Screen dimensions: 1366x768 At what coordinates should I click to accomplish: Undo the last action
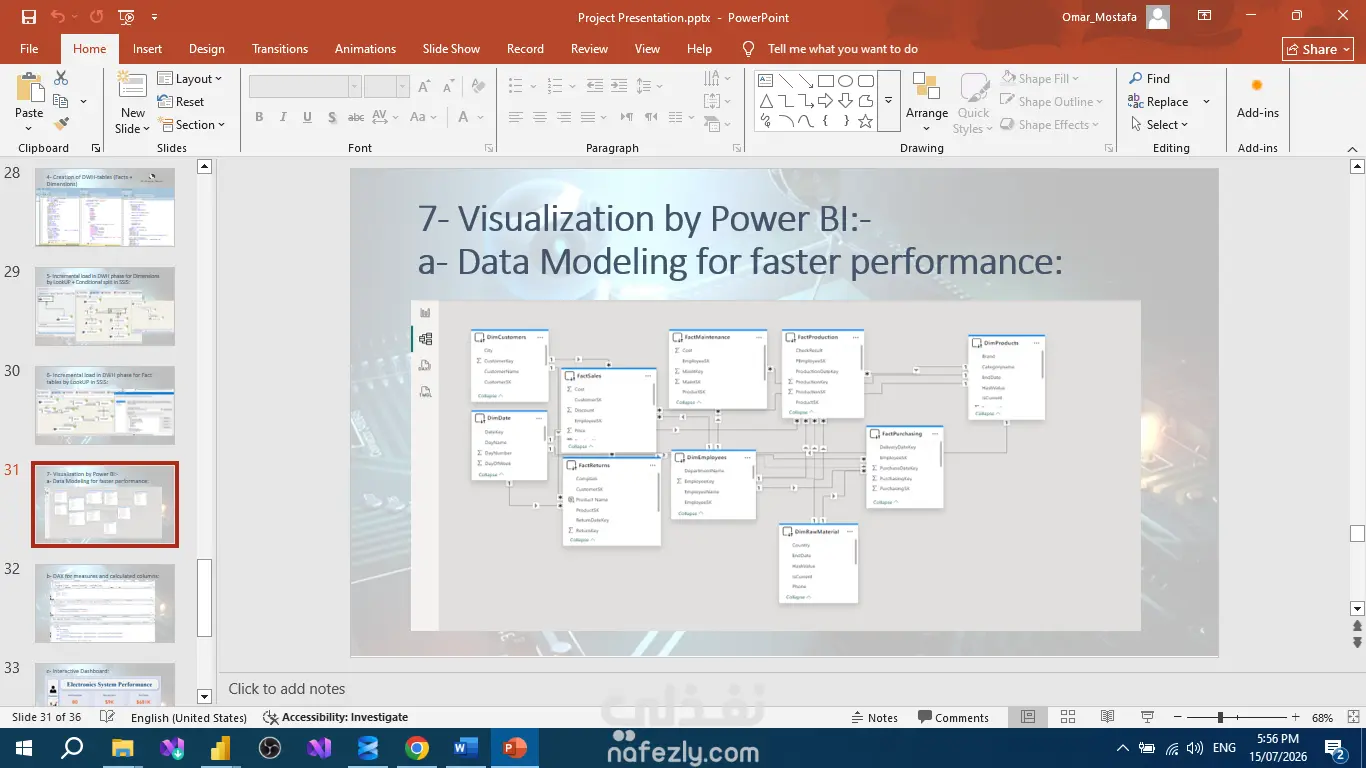[x=58, y=17]
